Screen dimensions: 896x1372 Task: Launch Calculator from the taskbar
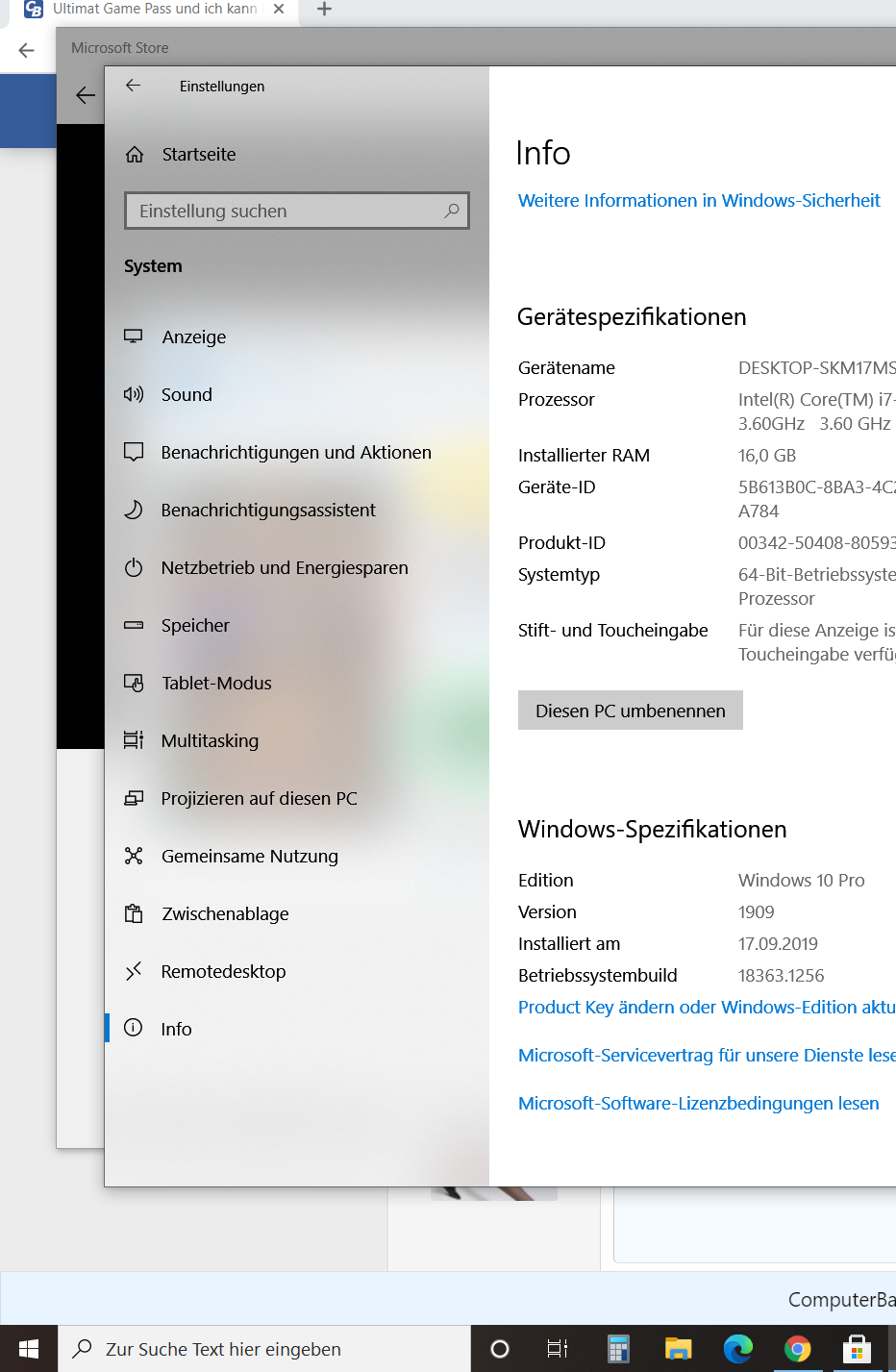[618, 1349]
